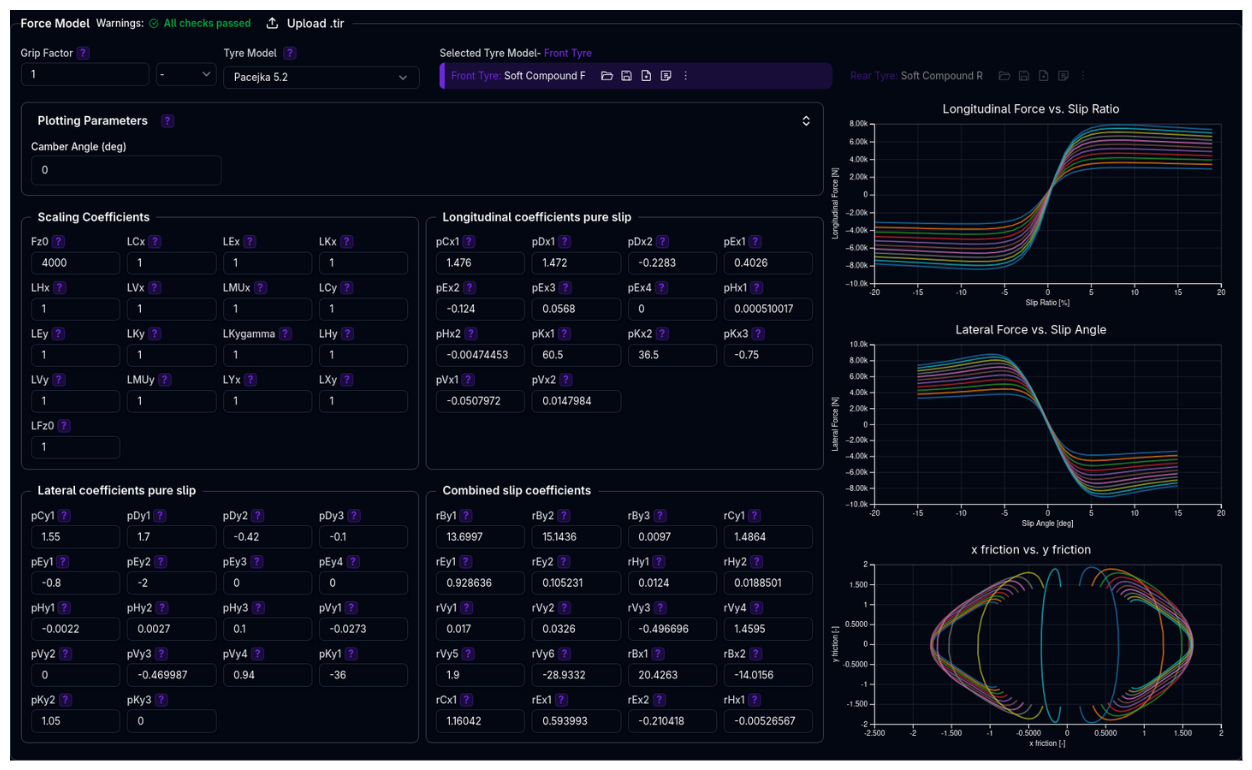
Task: Click help icon beside Tyre Model label
Action: (290, 53)
